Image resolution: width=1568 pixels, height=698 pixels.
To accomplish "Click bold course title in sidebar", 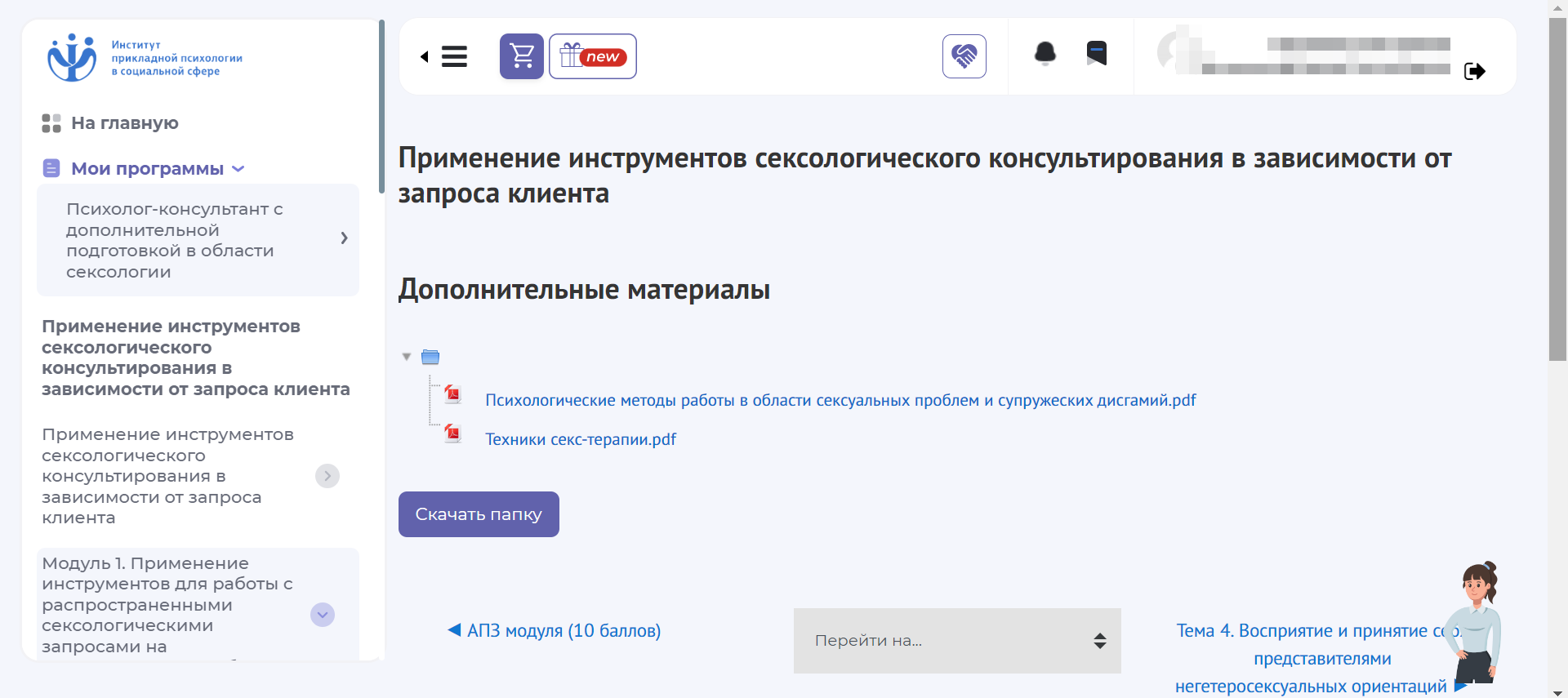I will pyautogui.click(x=196, y=358).
